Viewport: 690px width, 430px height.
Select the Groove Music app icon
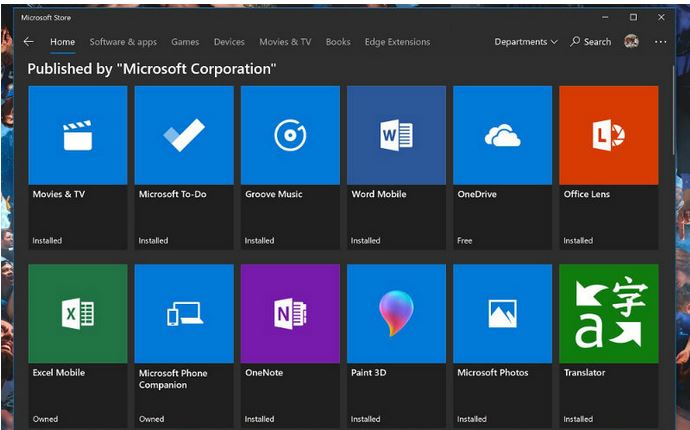tap(290, 135)
